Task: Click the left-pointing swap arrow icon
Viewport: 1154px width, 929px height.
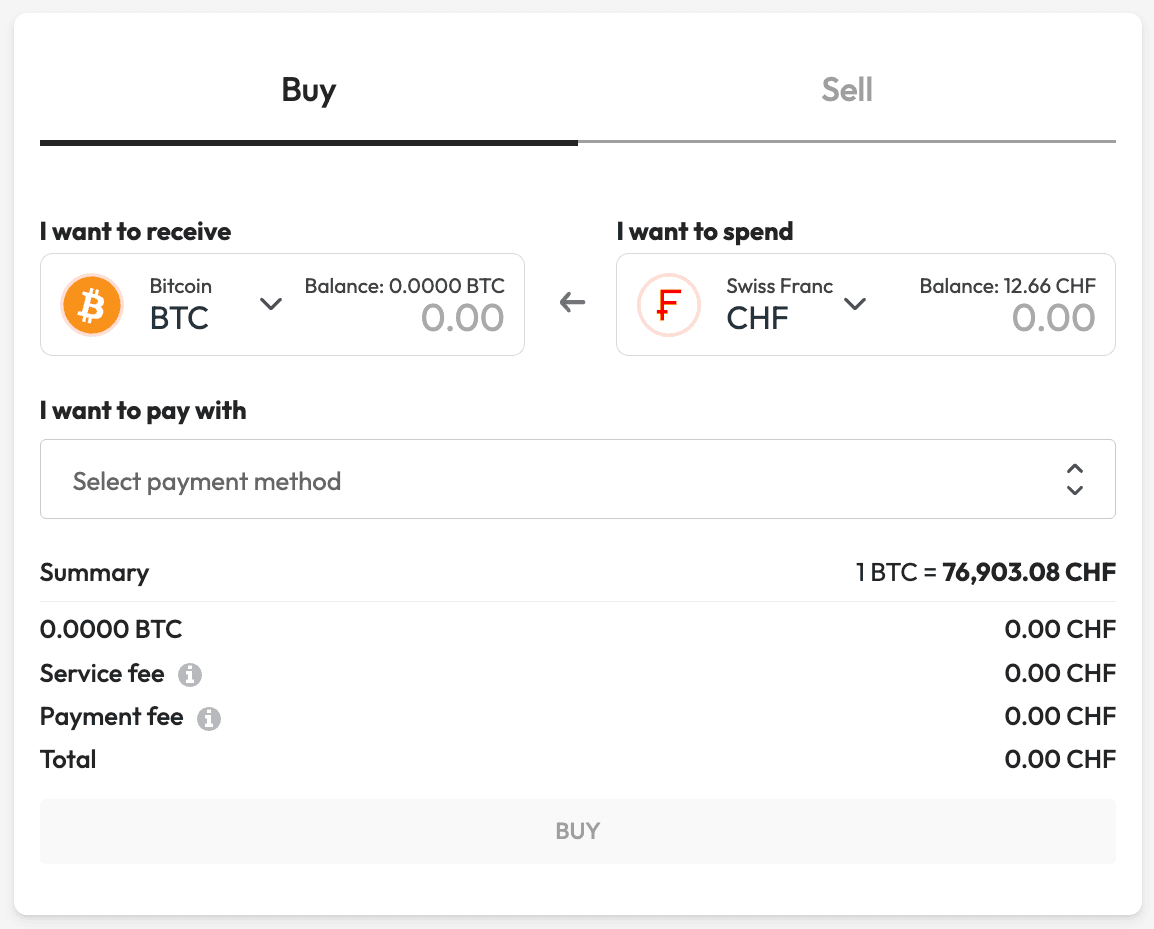Action: click(572, 302)
